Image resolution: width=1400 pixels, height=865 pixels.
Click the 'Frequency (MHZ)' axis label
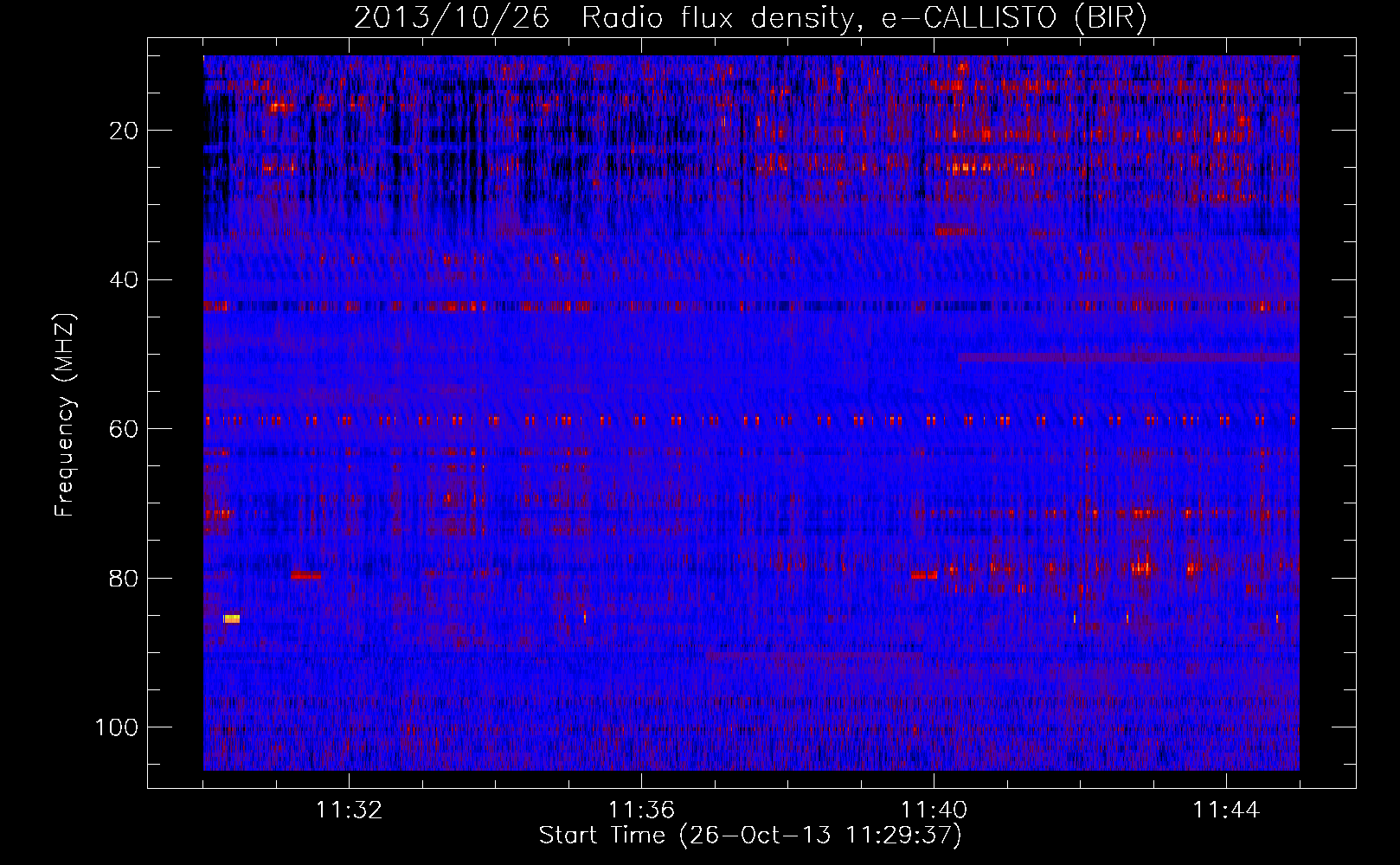tap(65, 415)
